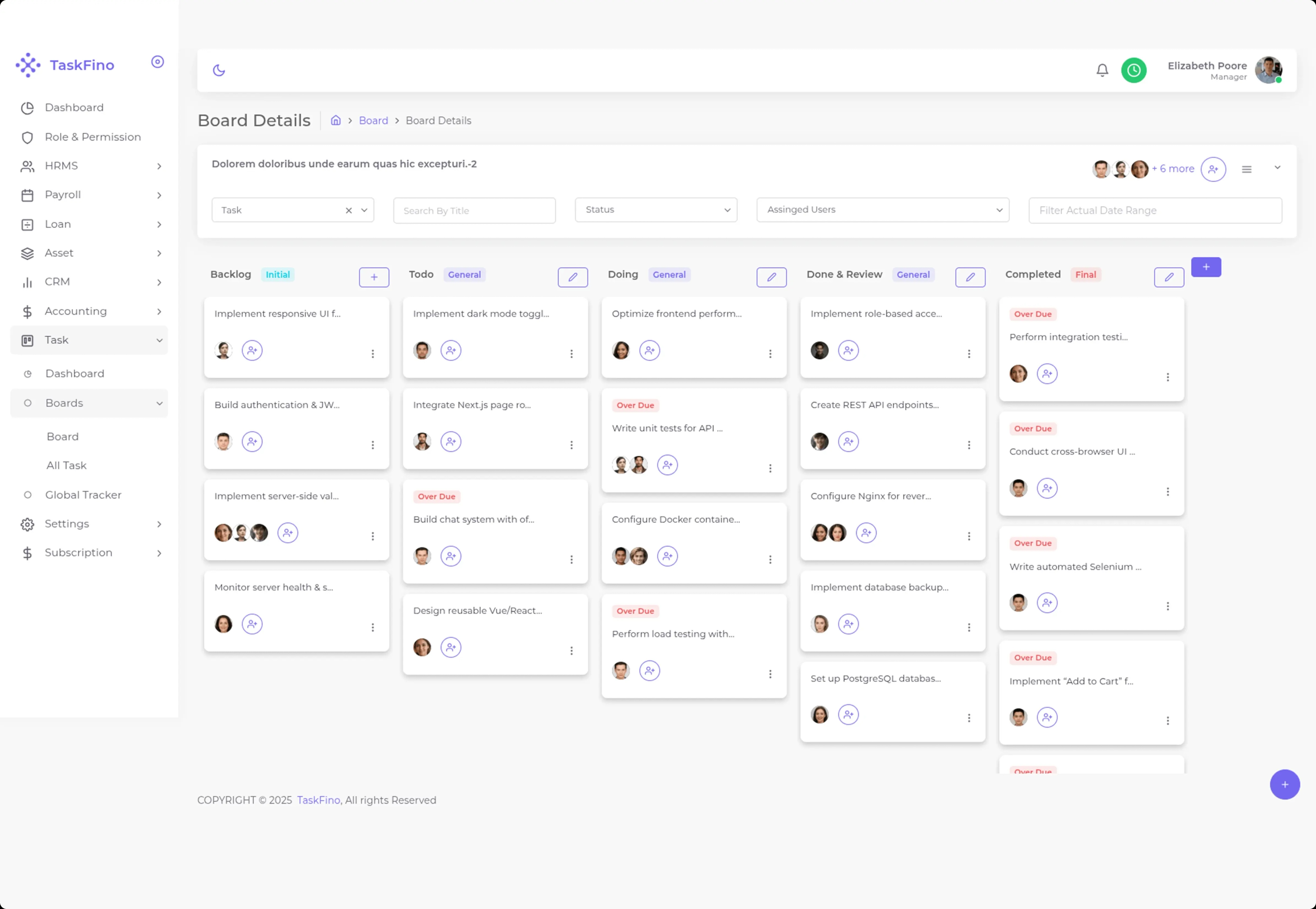This screenshot has height=909, width=1316.
Task: Open the notifications bell
Action: click(1102, 70)
